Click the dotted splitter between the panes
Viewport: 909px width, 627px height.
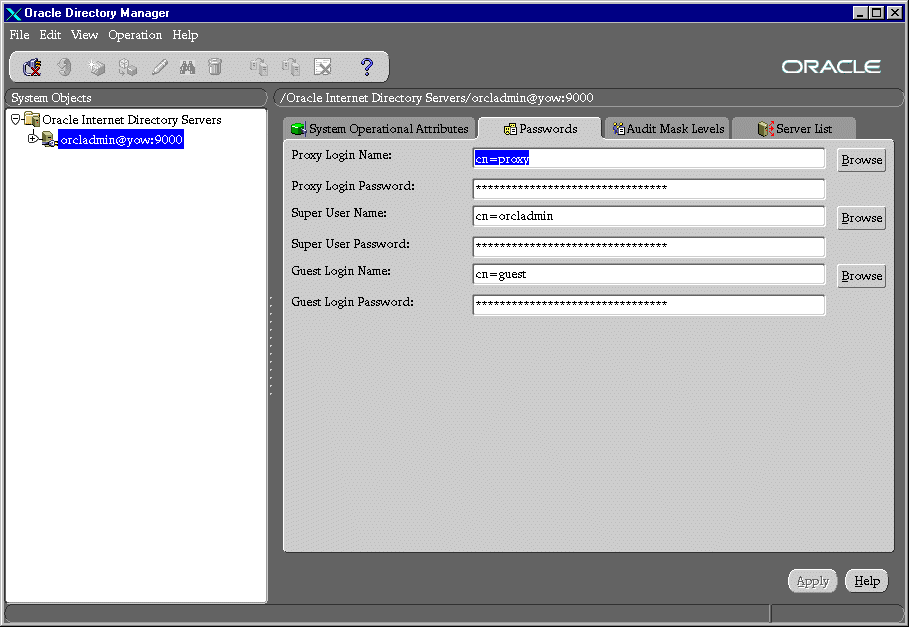pos(270,345)
